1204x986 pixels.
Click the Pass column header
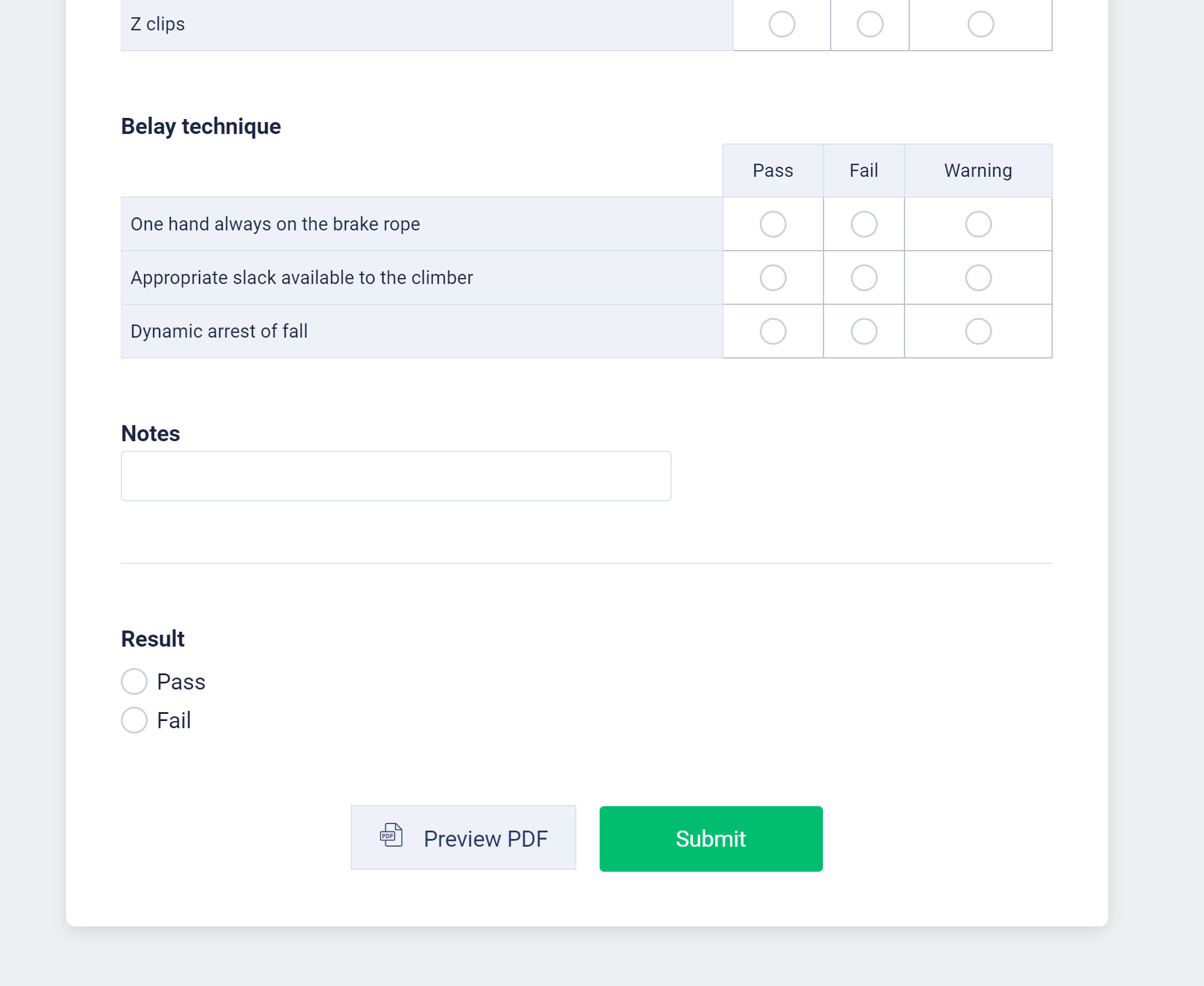tap(772, 170)
